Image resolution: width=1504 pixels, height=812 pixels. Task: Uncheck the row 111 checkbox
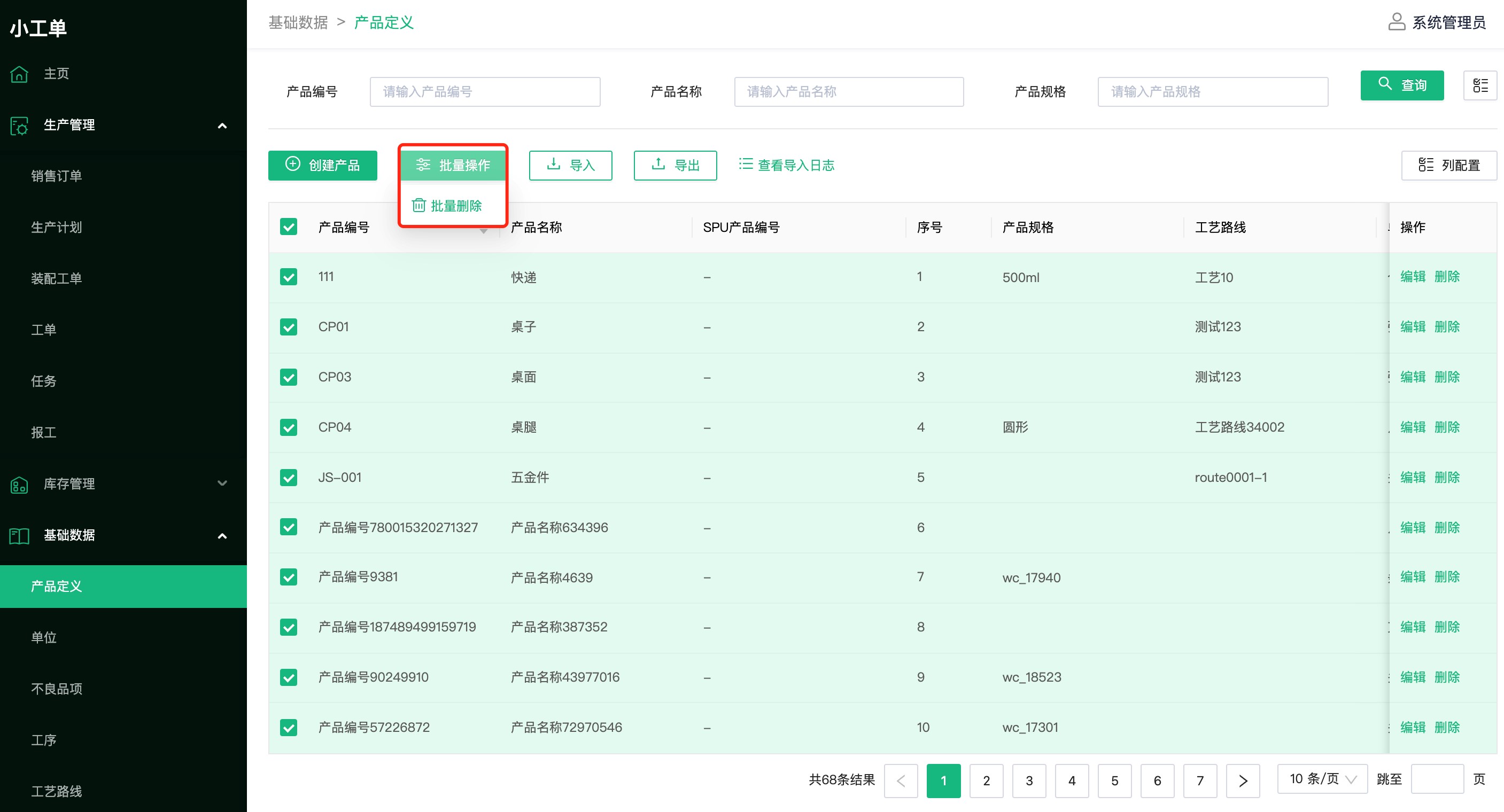(289, 277)
